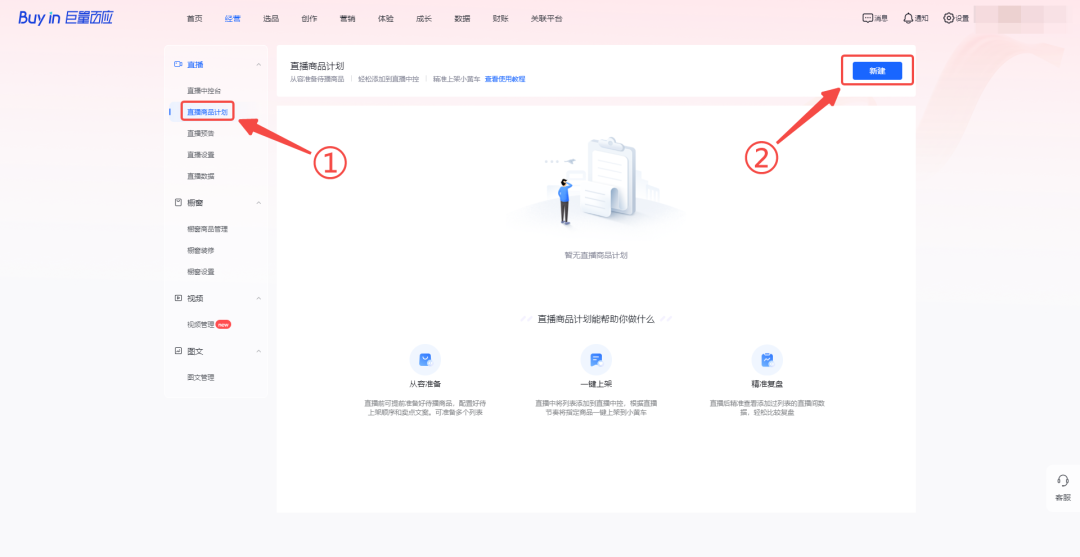Image resolution: width=1080 pixels, height=557 pixels.
Task: Open the 体验 top menu
Action: click(386, 19)
